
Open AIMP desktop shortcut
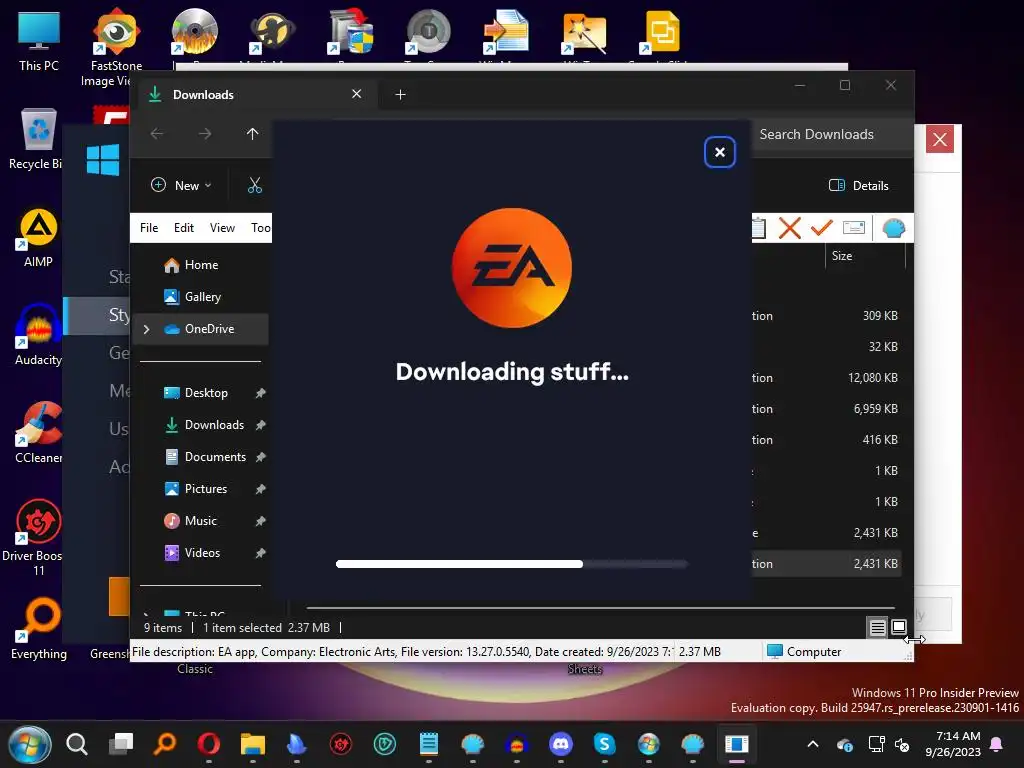pos(39,238)
